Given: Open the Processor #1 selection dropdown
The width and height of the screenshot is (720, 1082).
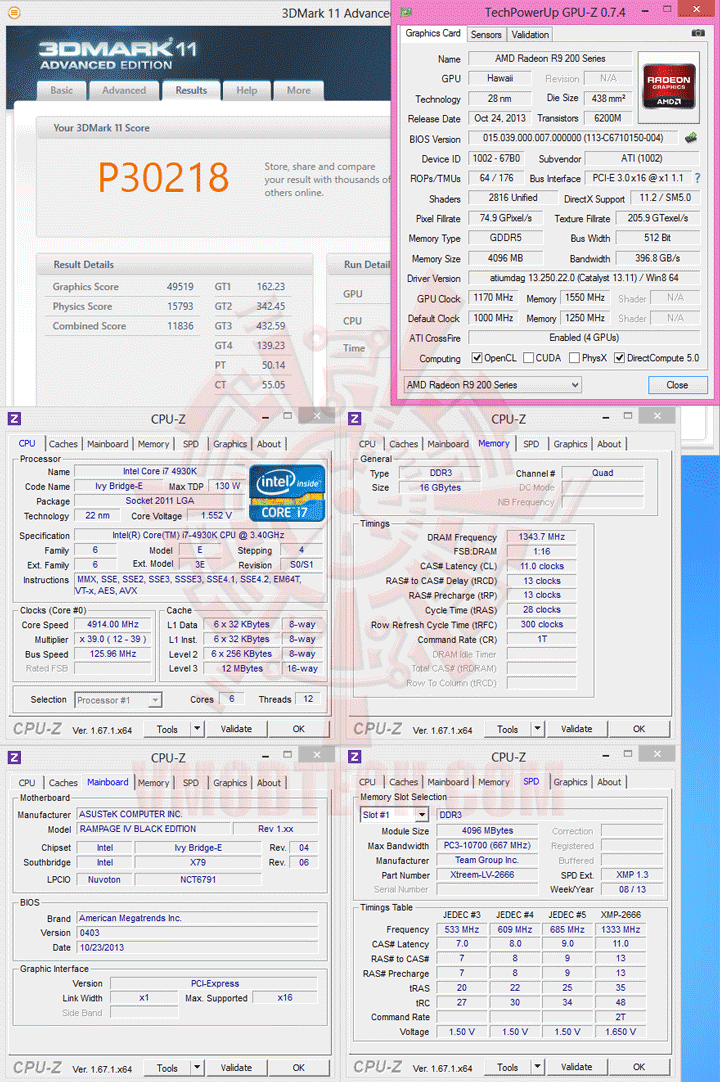Looking at the screenshot, I should click(x=118, y=700).
